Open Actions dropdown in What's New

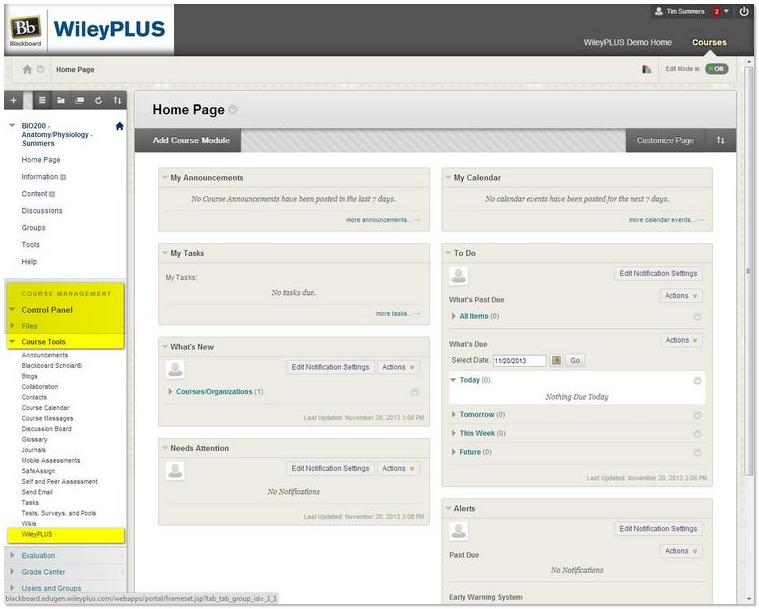click(398, 367)
